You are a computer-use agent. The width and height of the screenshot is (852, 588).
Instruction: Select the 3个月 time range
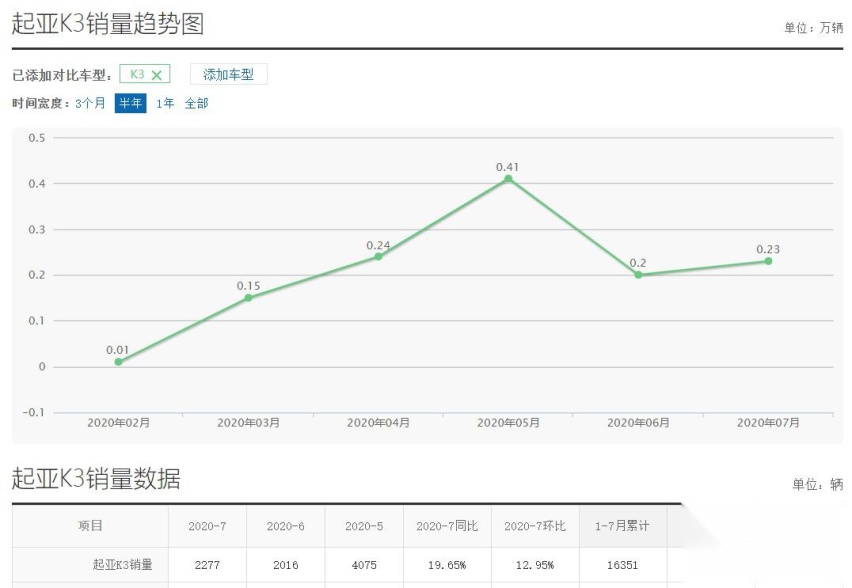[90, 103]
